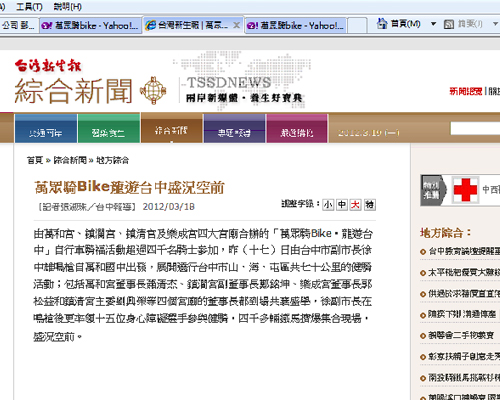Click the Home page house icon
500x400 pixels.
coord(382,23)
